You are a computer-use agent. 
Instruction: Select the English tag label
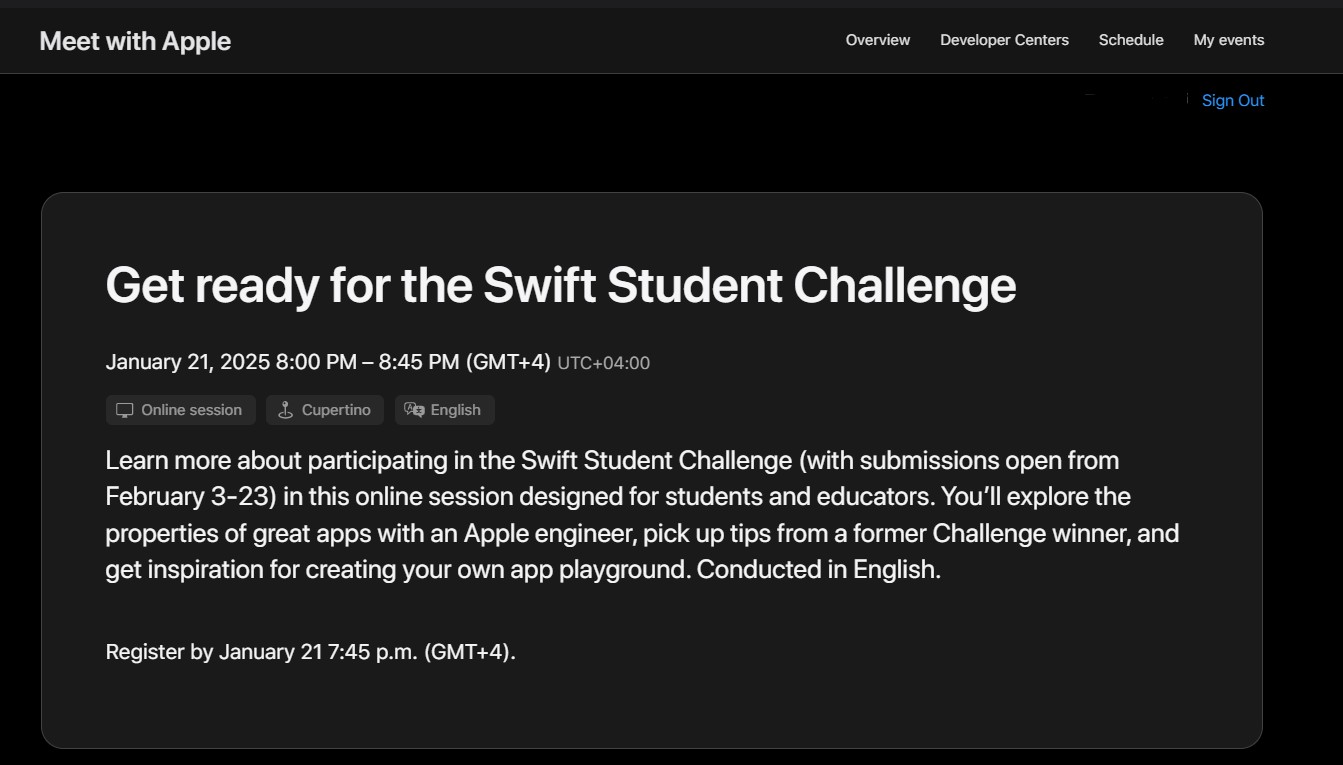point(455,410)
